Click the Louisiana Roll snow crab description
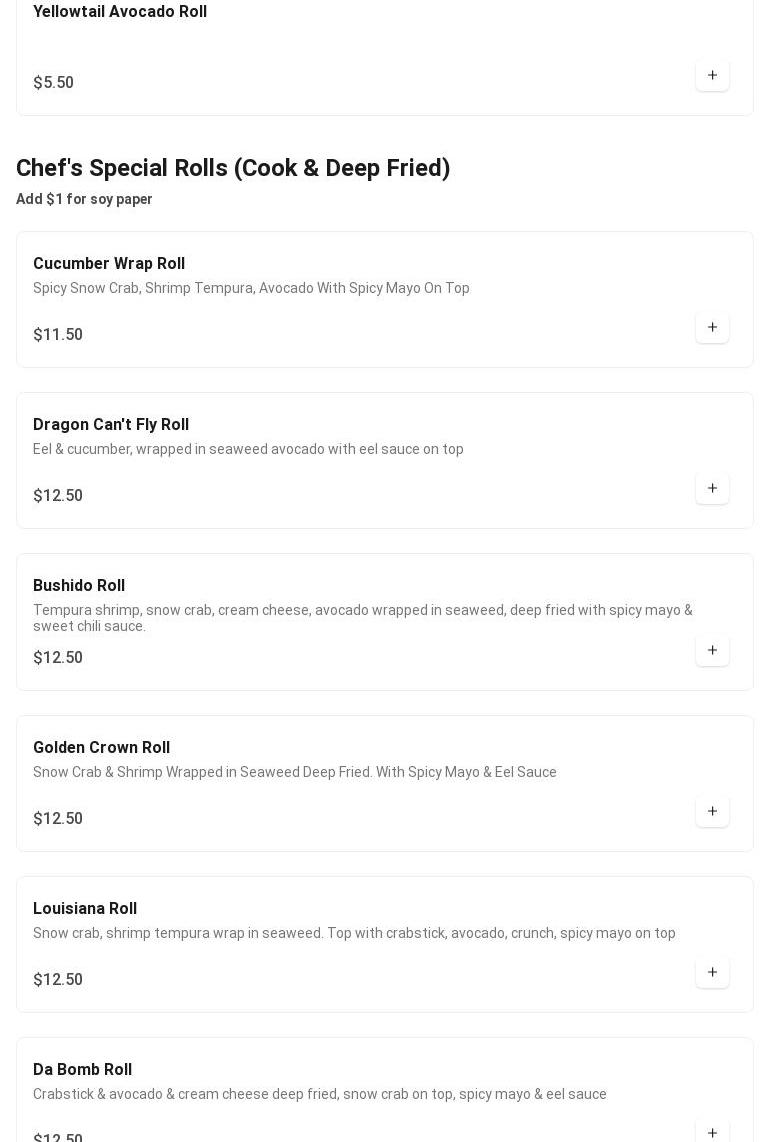 pos(354,933)
